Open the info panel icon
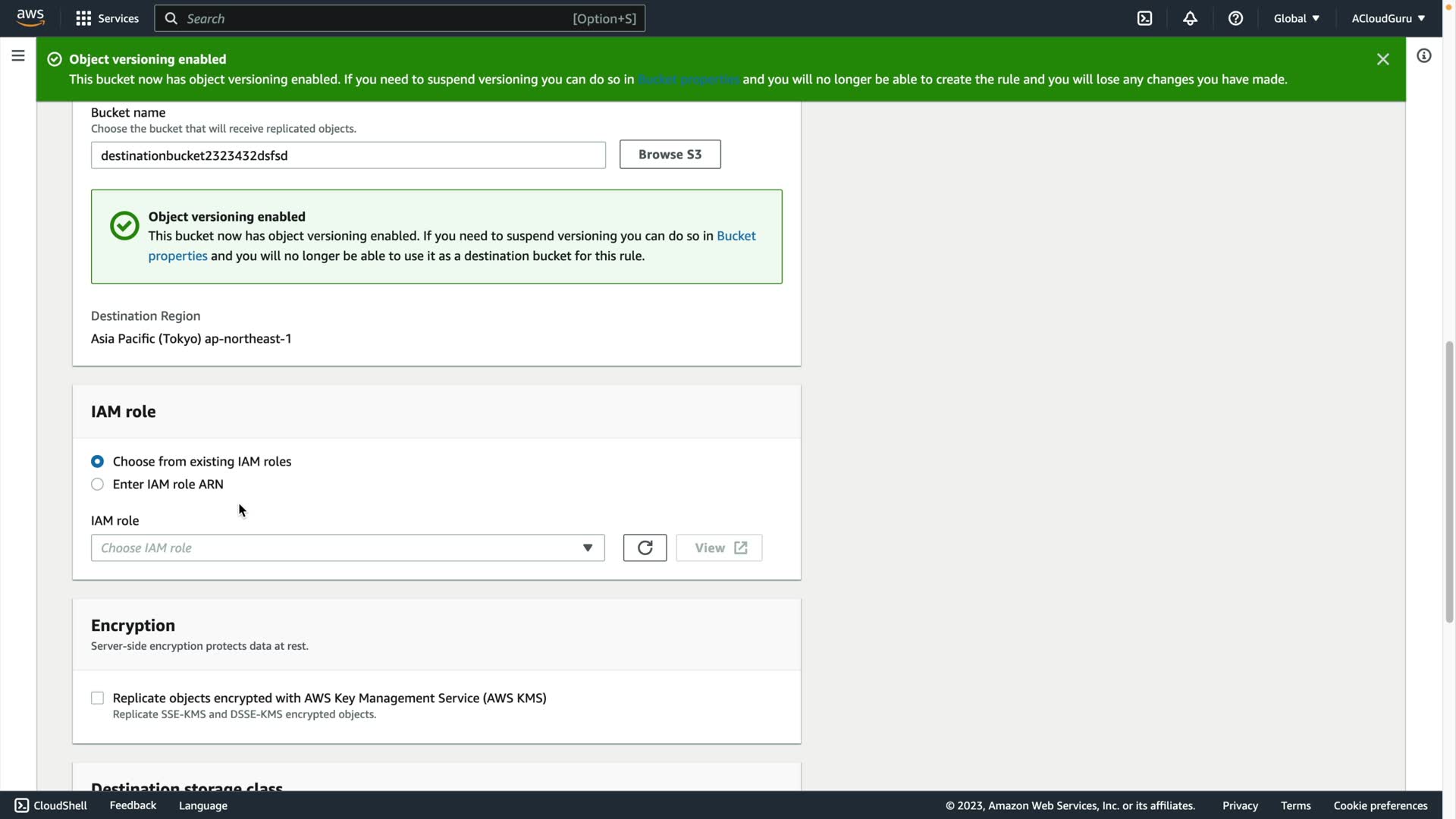1456x819 pixels. click(1423, 56)
